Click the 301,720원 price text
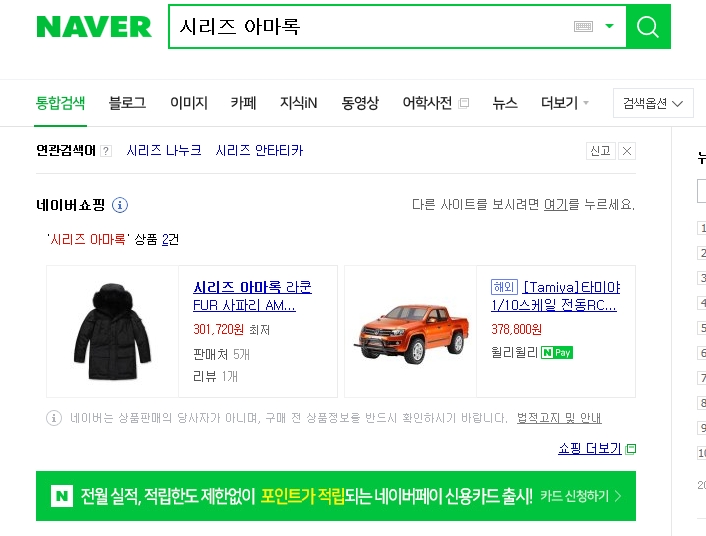 [218, 330]
